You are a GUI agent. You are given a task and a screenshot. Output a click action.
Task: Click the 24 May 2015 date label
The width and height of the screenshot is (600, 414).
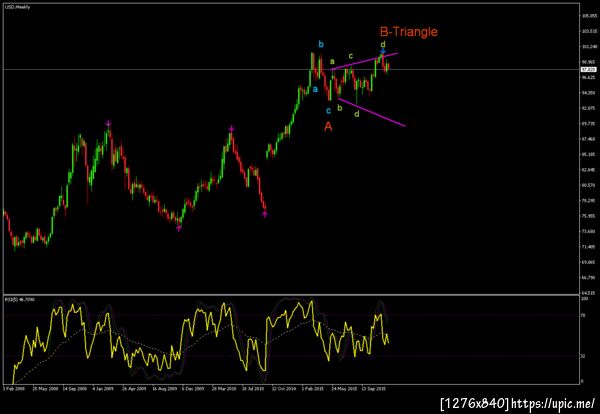346,388
